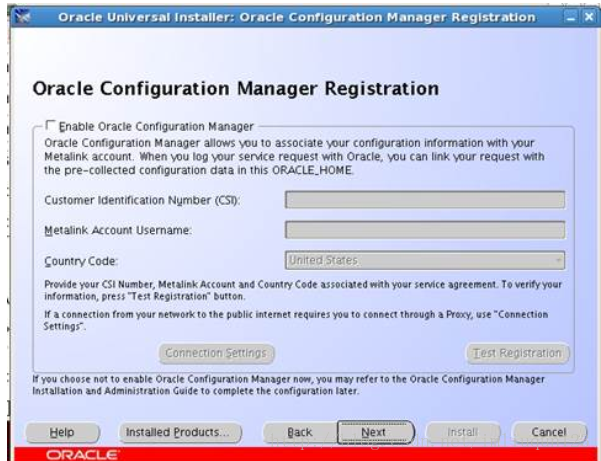Open Help for this installer page

[62, 432]
